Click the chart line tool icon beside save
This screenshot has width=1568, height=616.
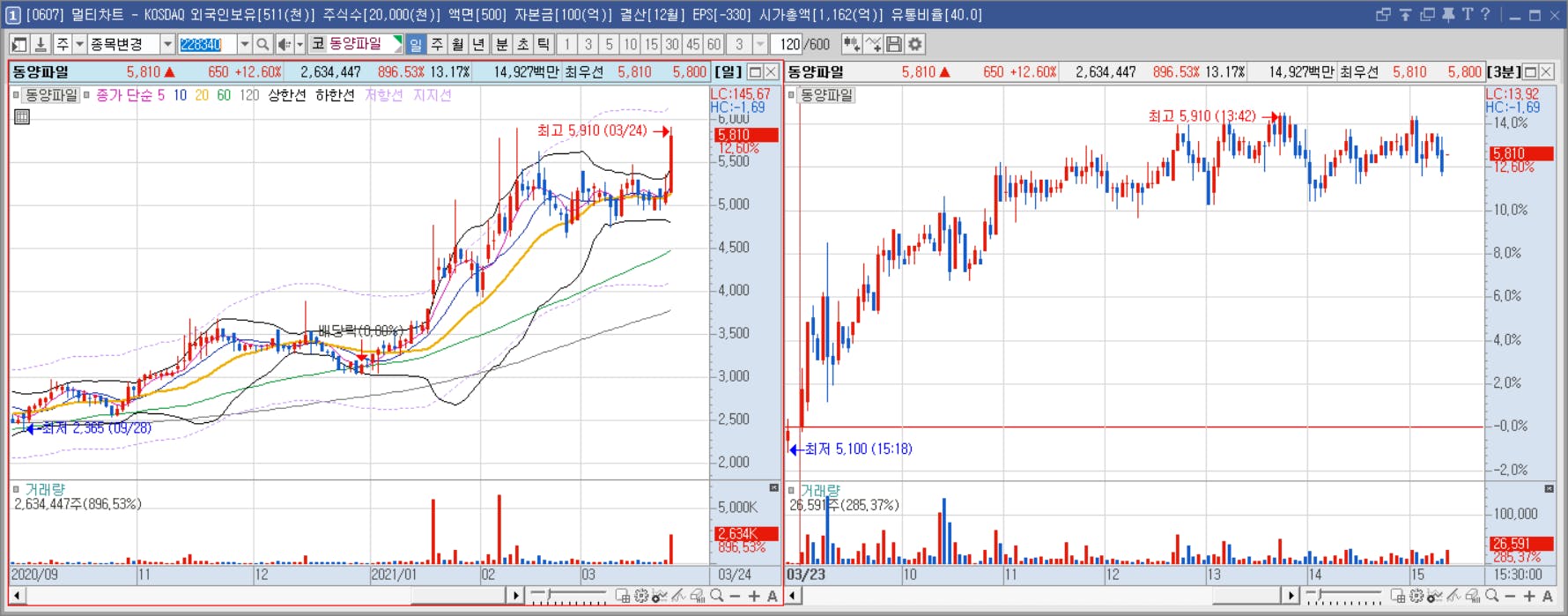tap(873, 44)
